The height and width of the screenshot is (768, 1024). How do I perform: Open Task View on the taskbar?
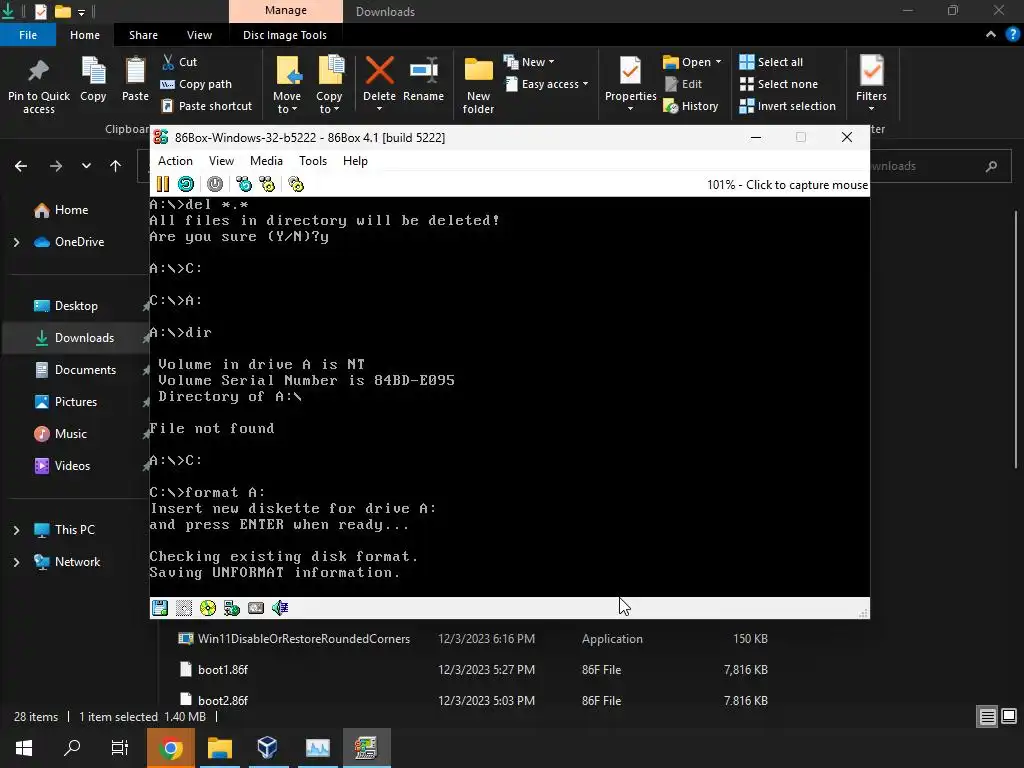[x=120, y=748]
